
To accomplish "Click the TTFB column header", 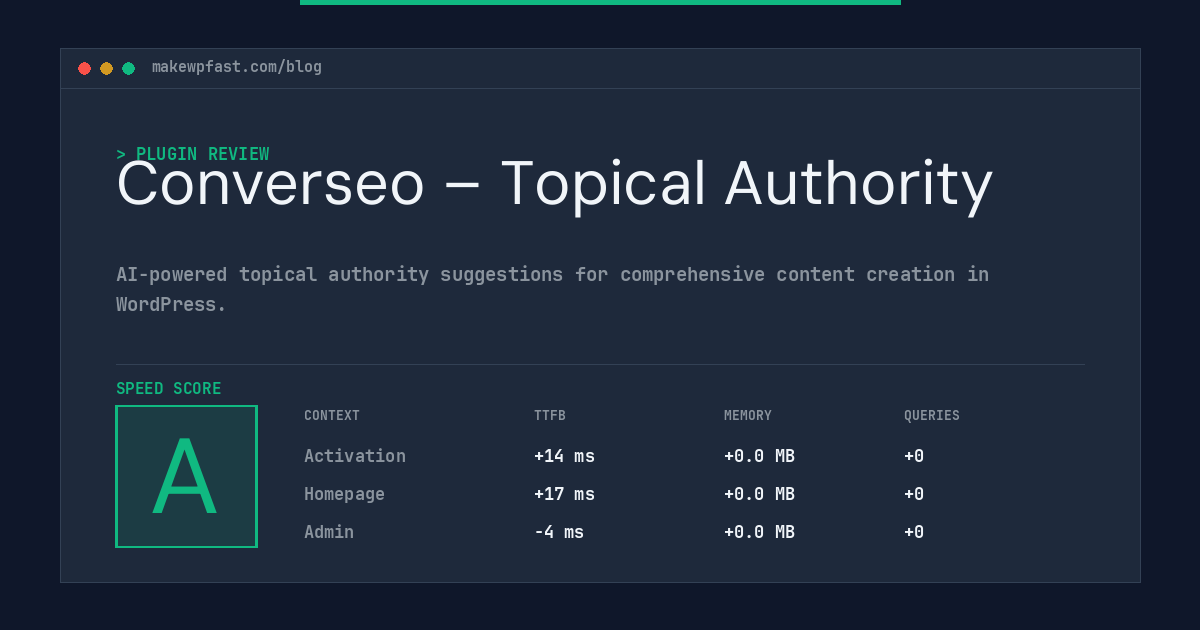I will tap(550, 416).
